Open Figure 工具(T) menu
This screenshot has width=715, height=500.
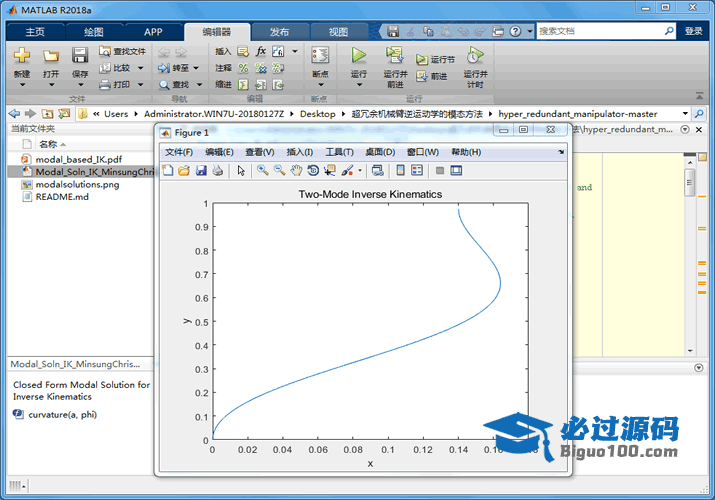click(x=339, y=152)
